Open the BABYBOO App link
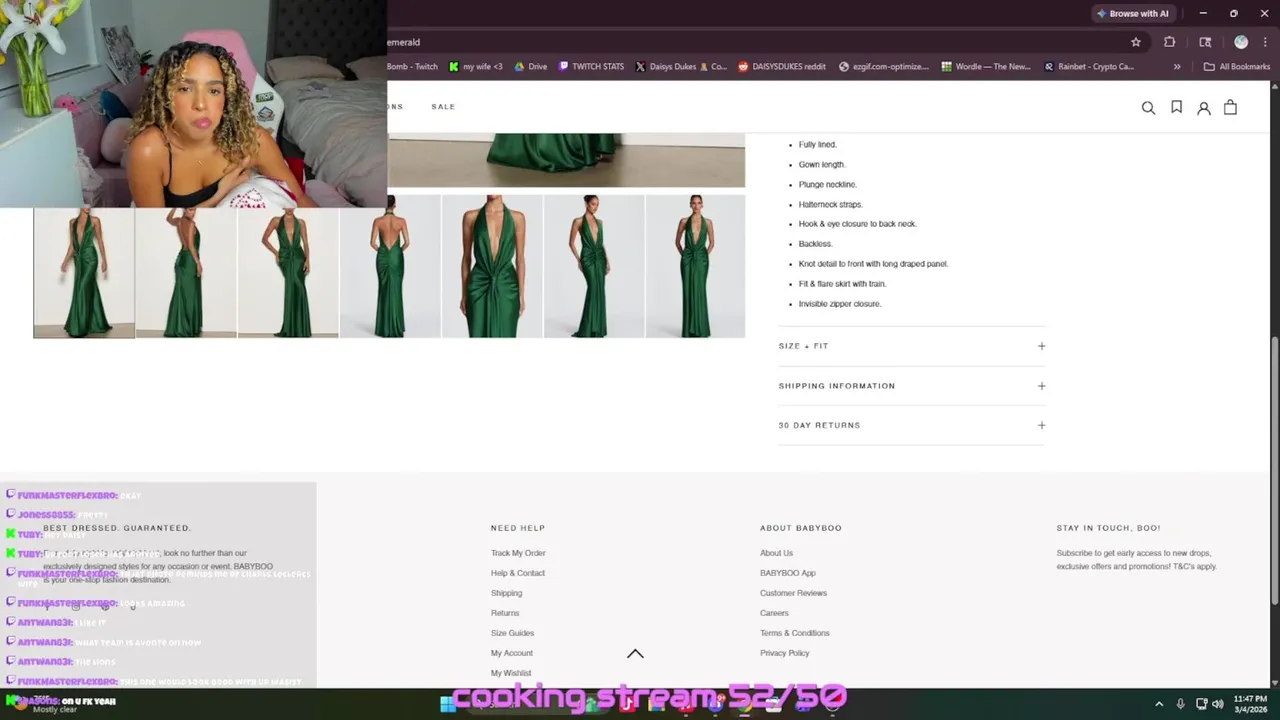Screen dimensions: 1280x720 [x=788, y=573]
